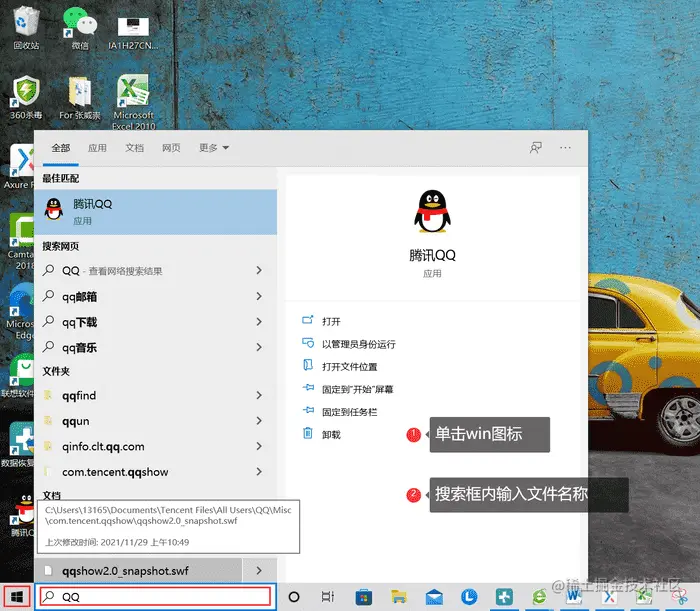This screenshot has height=611, width=700.
Task: Click 打开 to open QQ
Action: (x=331, y=321)
